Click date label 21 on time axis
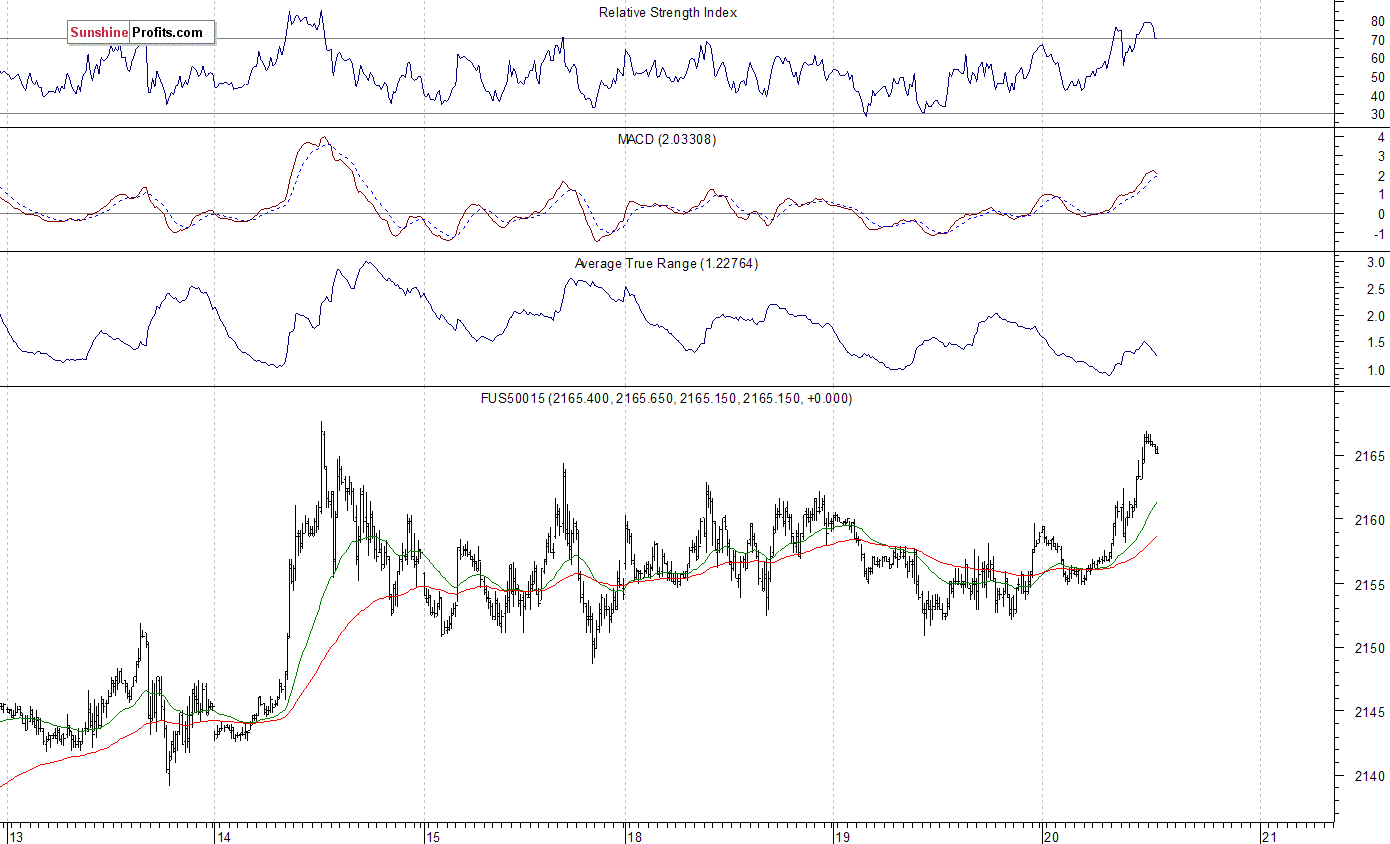The width and height of the screenshot is (1390, 844). tap(1269, 836)
